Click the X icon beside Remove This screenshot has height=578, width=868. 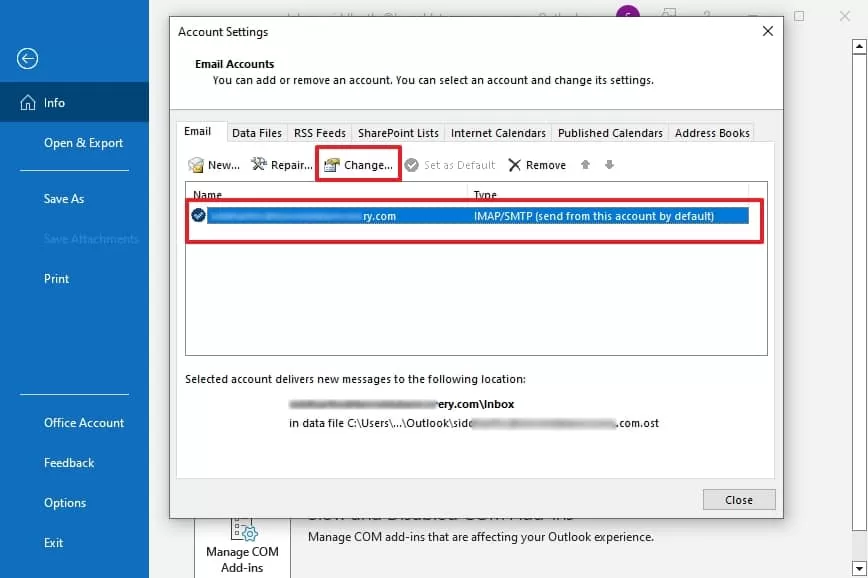point(514,165)
